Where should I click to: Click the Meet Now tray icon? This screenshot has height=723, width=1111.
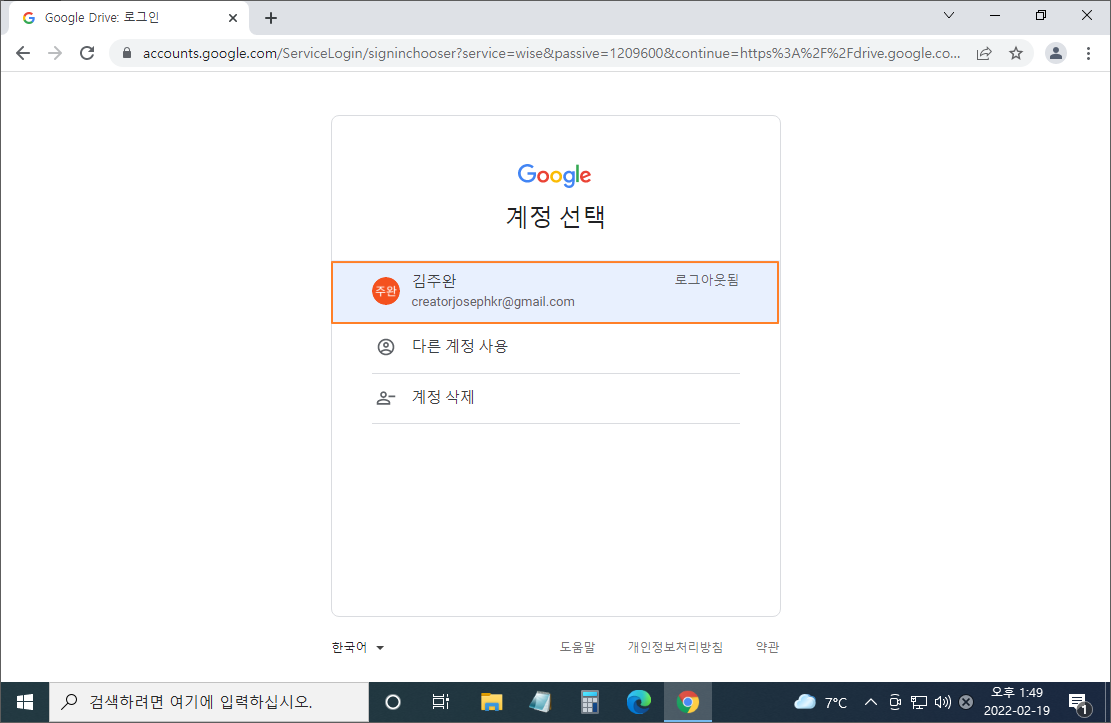click(x=895, y=702)
